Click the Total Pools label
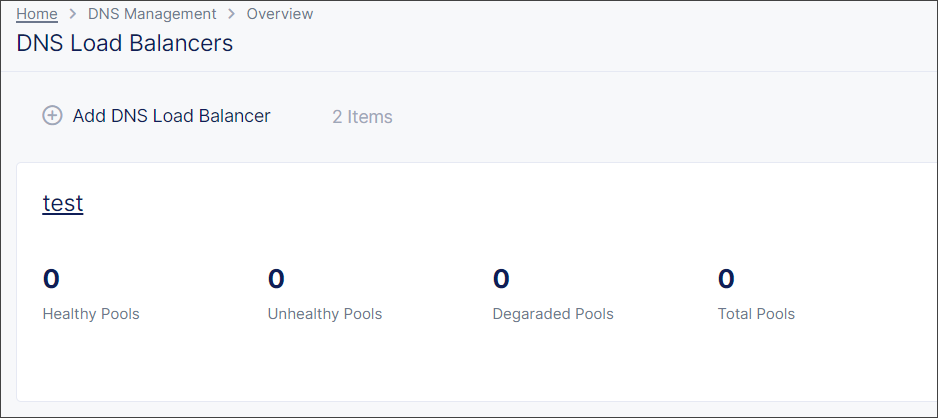The image size is (938, 418). 756,314
